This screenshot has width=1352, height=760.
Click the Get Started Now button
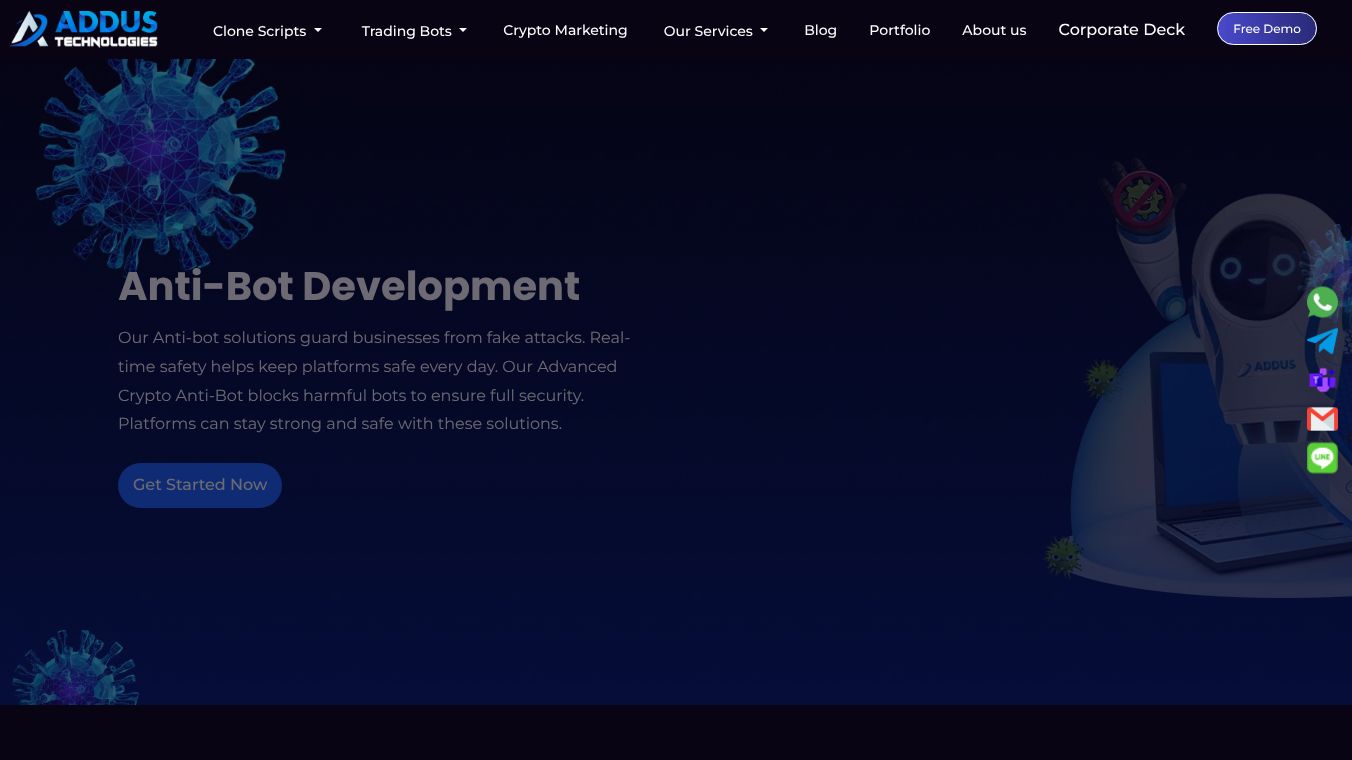point(200,485)
